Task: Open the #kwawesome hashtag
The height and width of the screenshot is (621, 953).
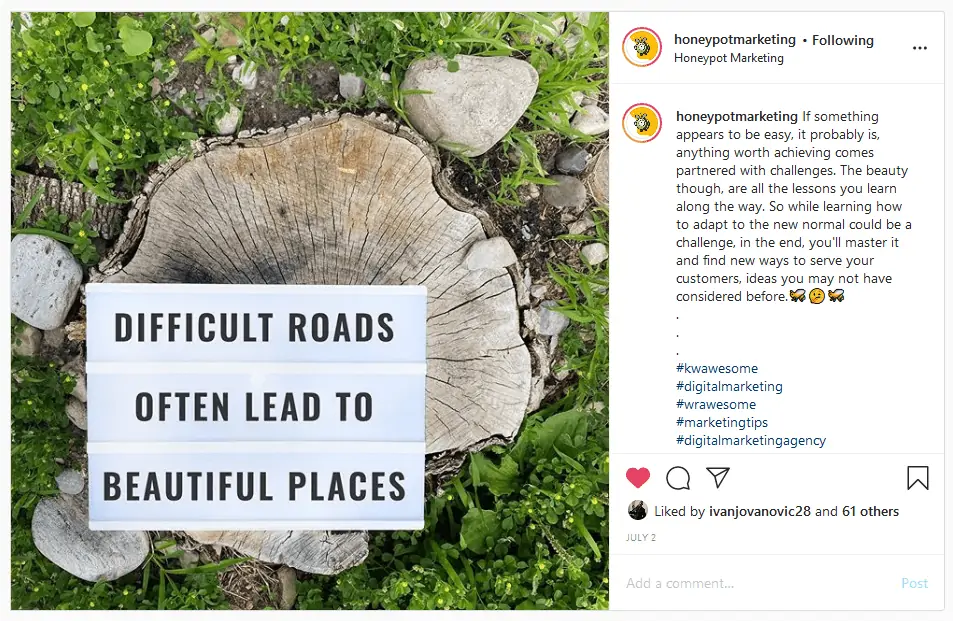Action: point(717,368)
